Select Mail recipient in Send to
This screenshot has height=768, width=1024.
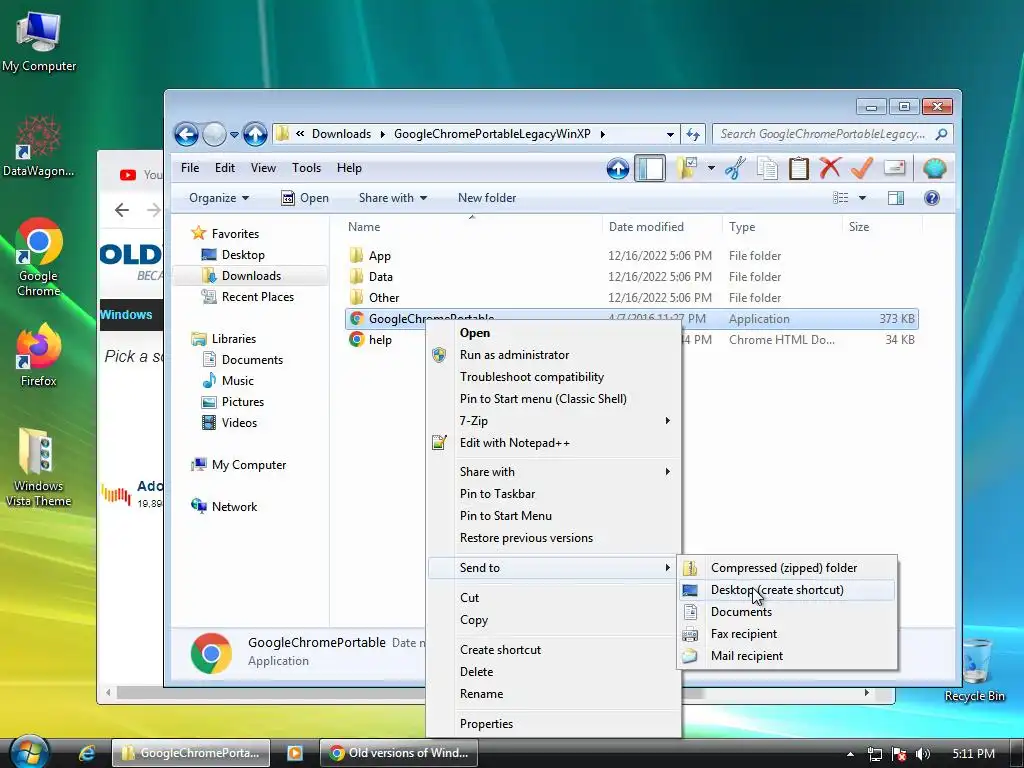pos(787,656)
